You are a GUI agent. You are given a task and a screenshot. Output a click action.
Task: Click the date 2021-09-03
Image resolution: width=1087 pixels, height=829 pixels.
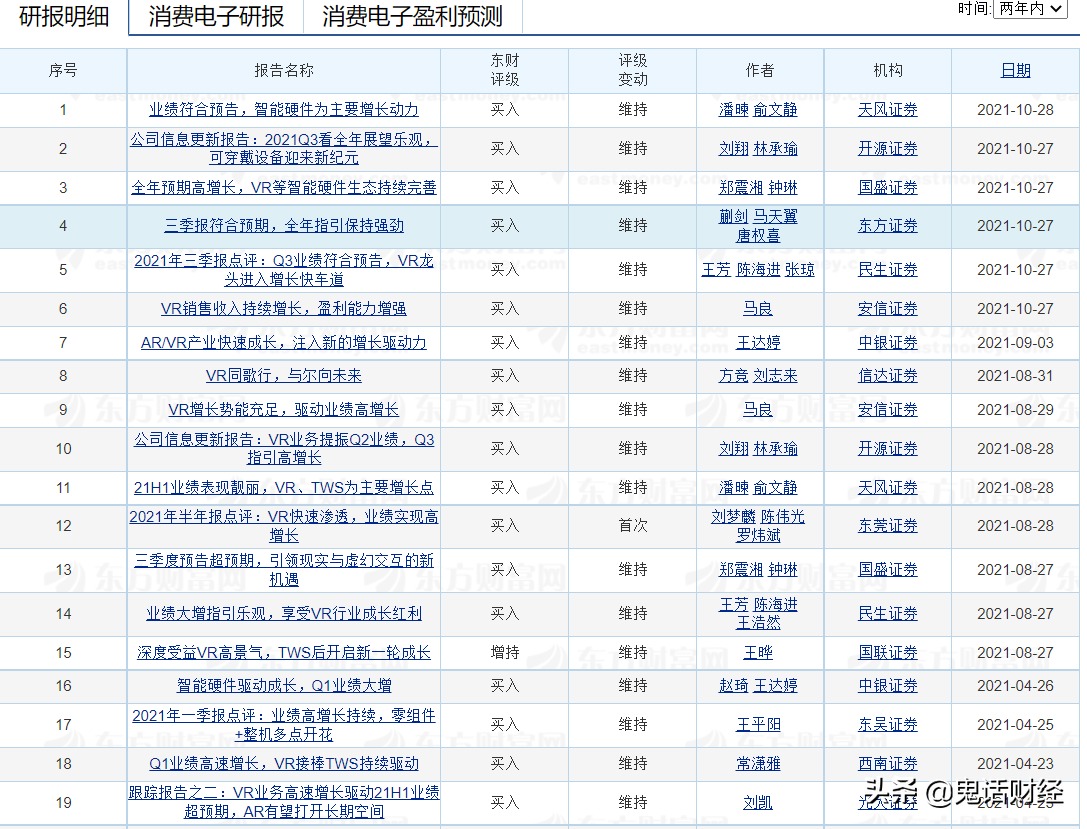pos(1016,342)
